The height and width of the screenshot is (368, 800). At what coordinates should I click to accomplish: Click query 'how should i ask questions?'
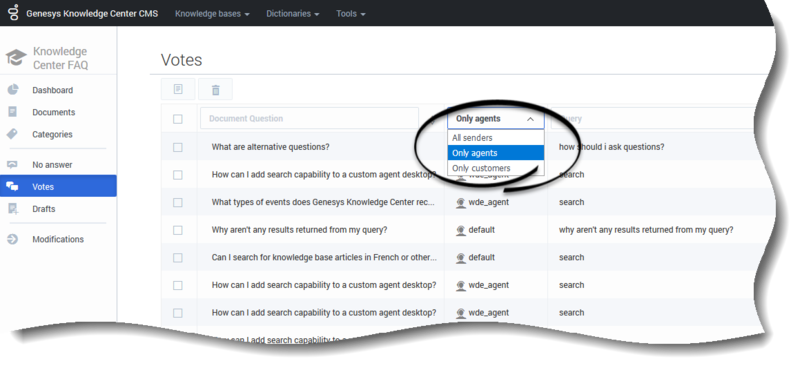point(611,147)
